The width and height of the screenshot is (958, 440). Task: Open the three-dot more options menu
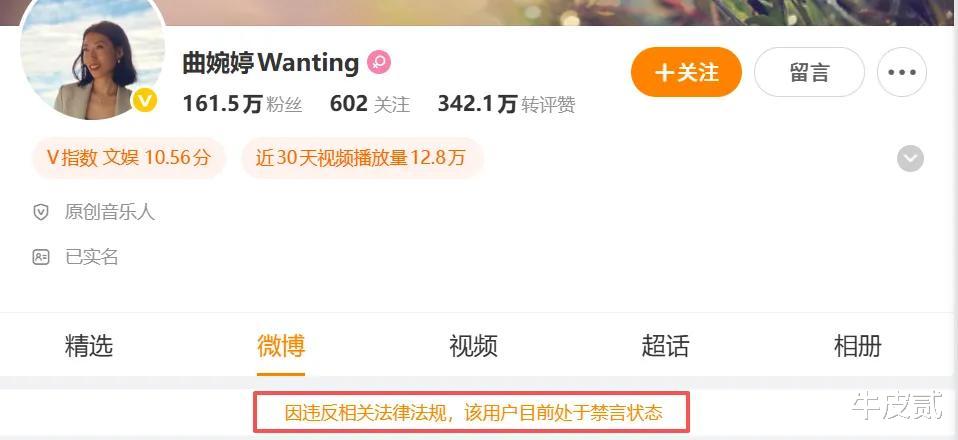[902, 72]
